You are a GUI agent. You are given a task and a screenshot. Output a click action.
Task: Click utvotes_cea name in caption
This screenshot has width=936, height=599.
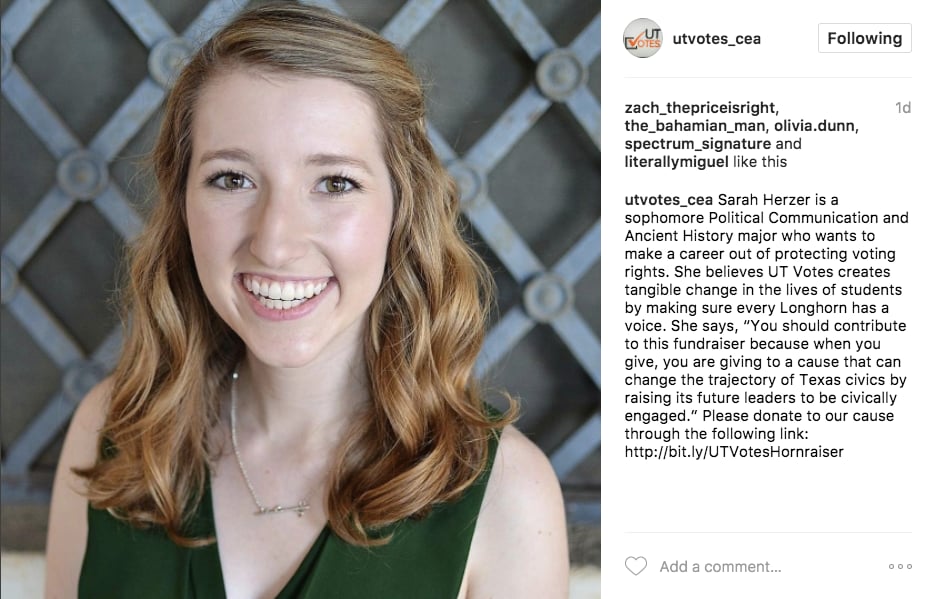point(669,199)
